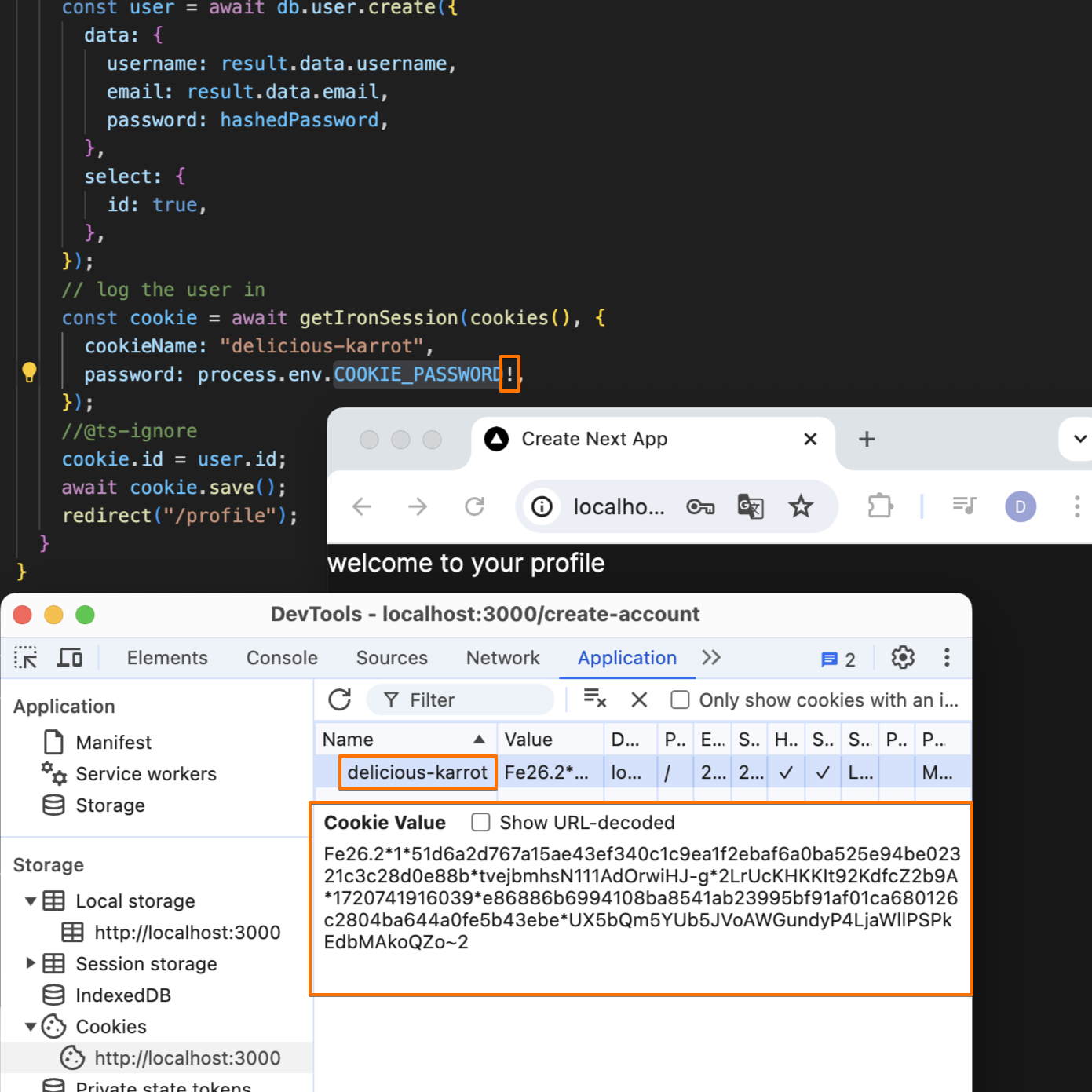Click COOKIE_PASSWORD in the code editor
The height and width of the screenshot is (1092, 1092).
coord(418,374)
